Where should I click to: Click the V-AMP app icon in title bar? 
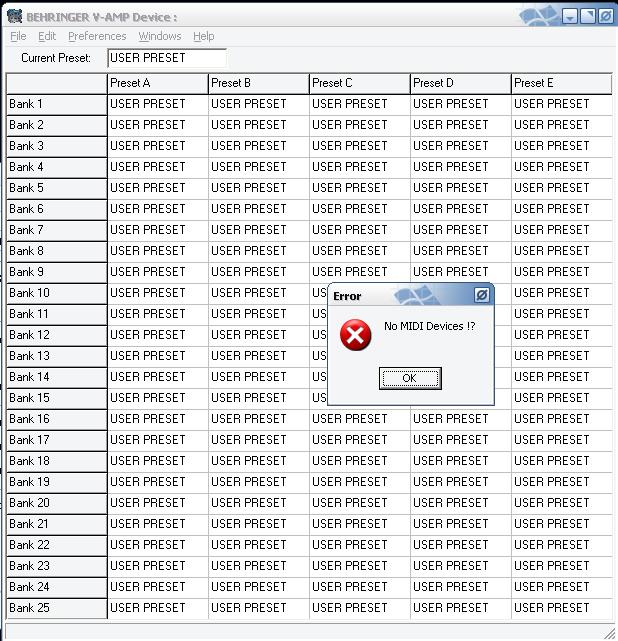(14, 16)
